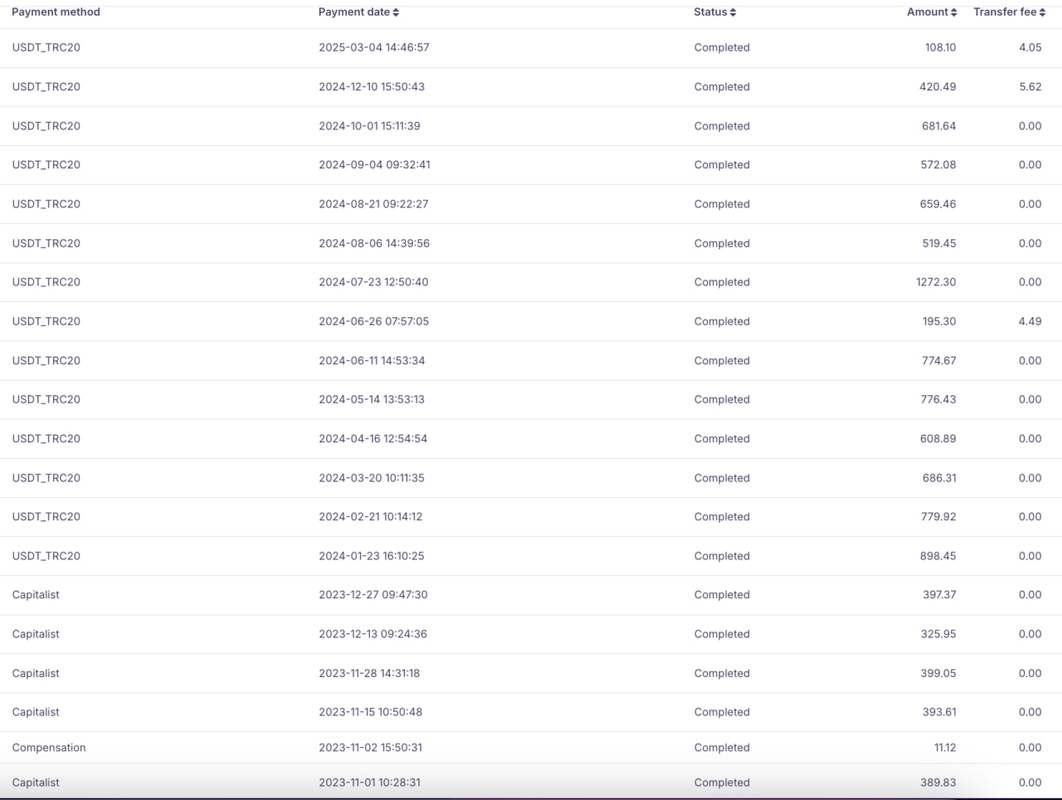Click Completed status in 2024-07-23 row
Image resolution: width=1062 pixels, height=800 pixels.
click(x=721, y=282)
